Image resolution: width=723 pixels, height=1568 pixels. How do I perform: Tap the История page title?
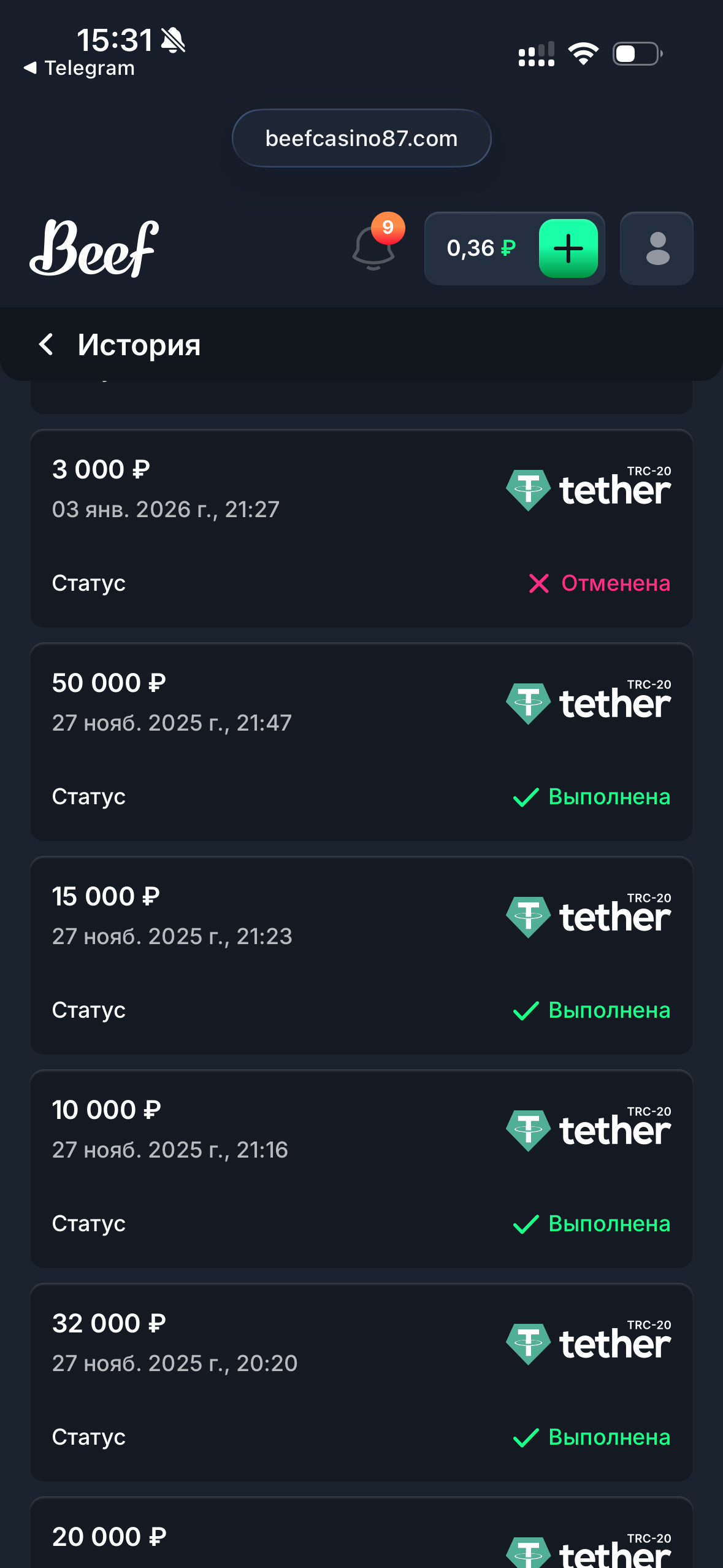(139, 344)
